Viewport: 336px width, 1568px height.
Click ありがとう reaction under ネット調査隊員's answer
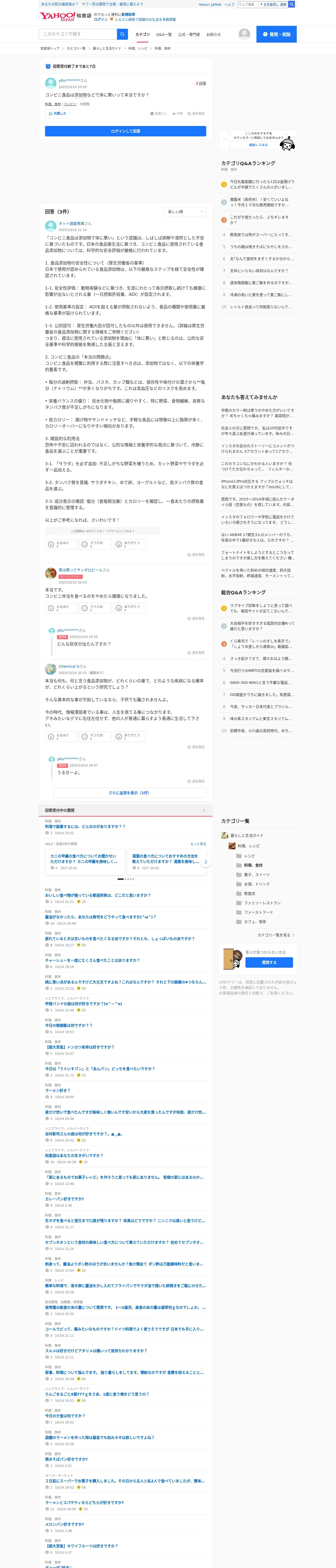(129, 544)
